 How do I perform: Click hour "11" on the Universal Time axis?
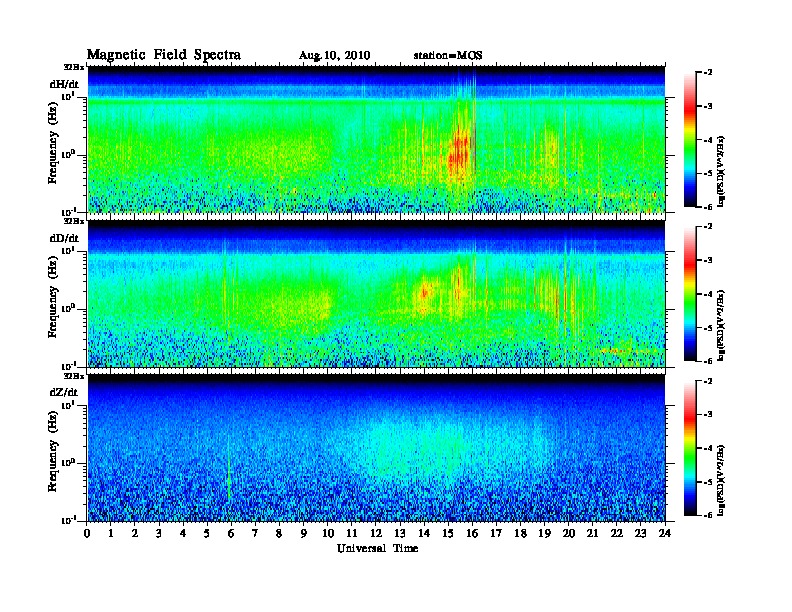tap(352, 533)
